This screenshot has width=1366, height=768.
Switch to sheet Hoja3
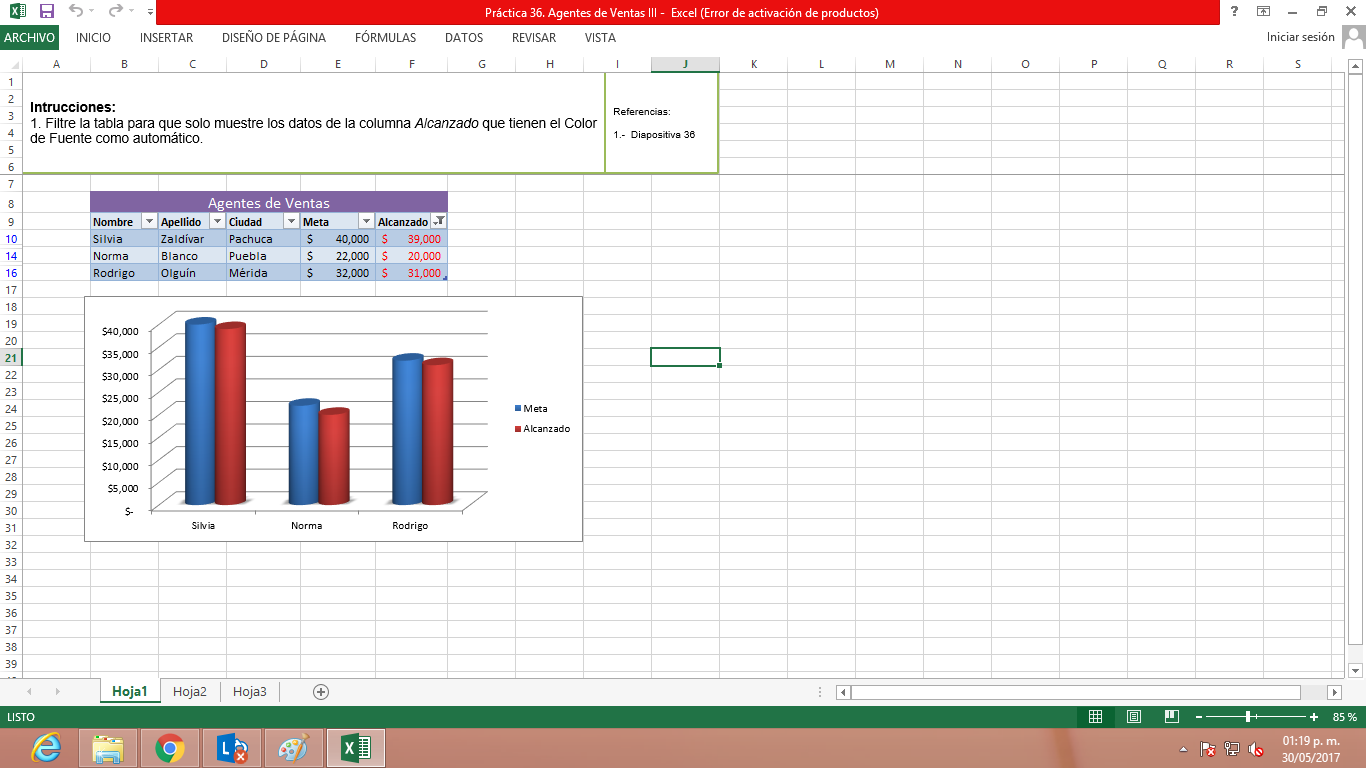point(250,691)
